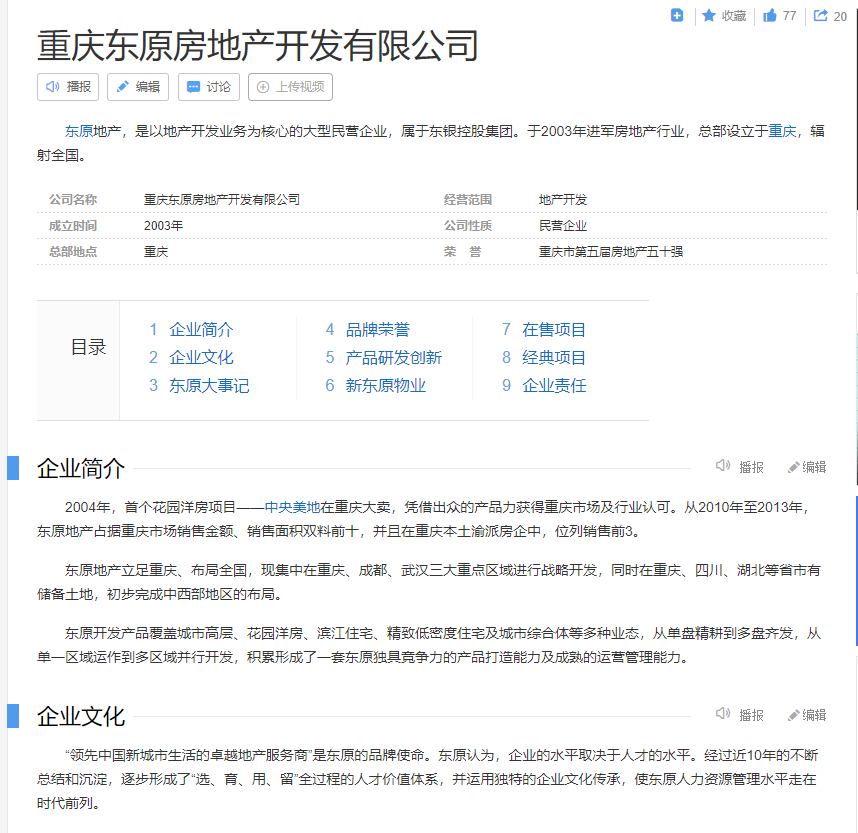The height and width of the screenshot is (833, 858).
Task: Click the chat bubble icon in 讨论 button
Action: 193,87
